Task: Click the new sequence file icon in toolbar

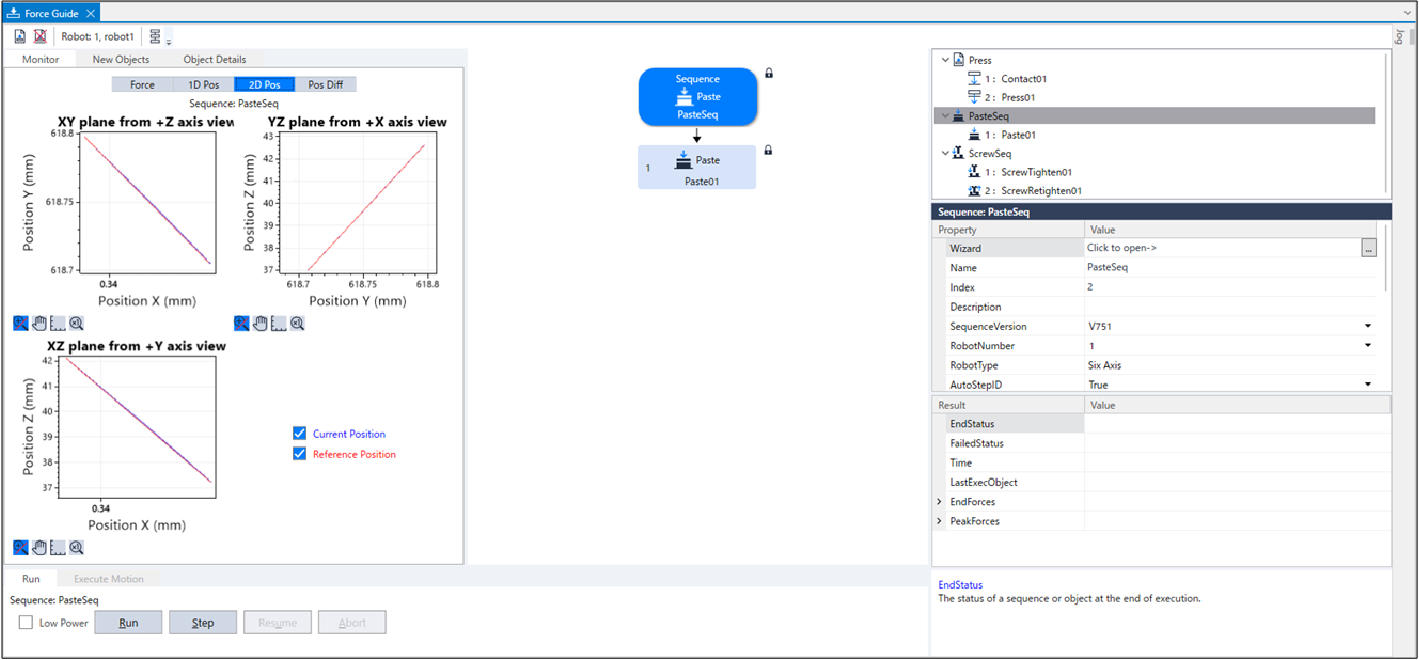Action: 20,37
